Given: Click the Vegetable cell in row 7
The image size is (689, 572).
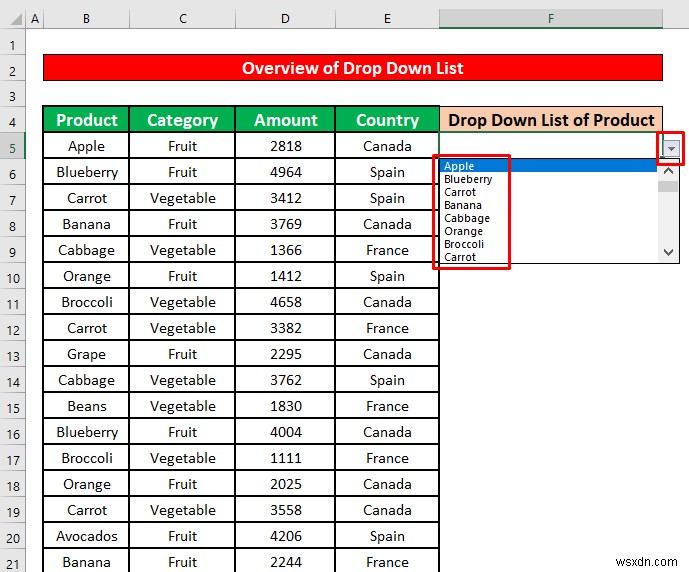Looking at the screenshot, I should (182, 198).
